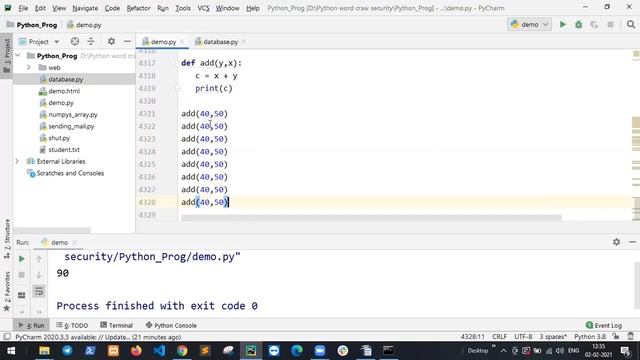Collapse all in Project panel toolbar
Viewport: 640px width, 360px height.
(x=91, y=41)
